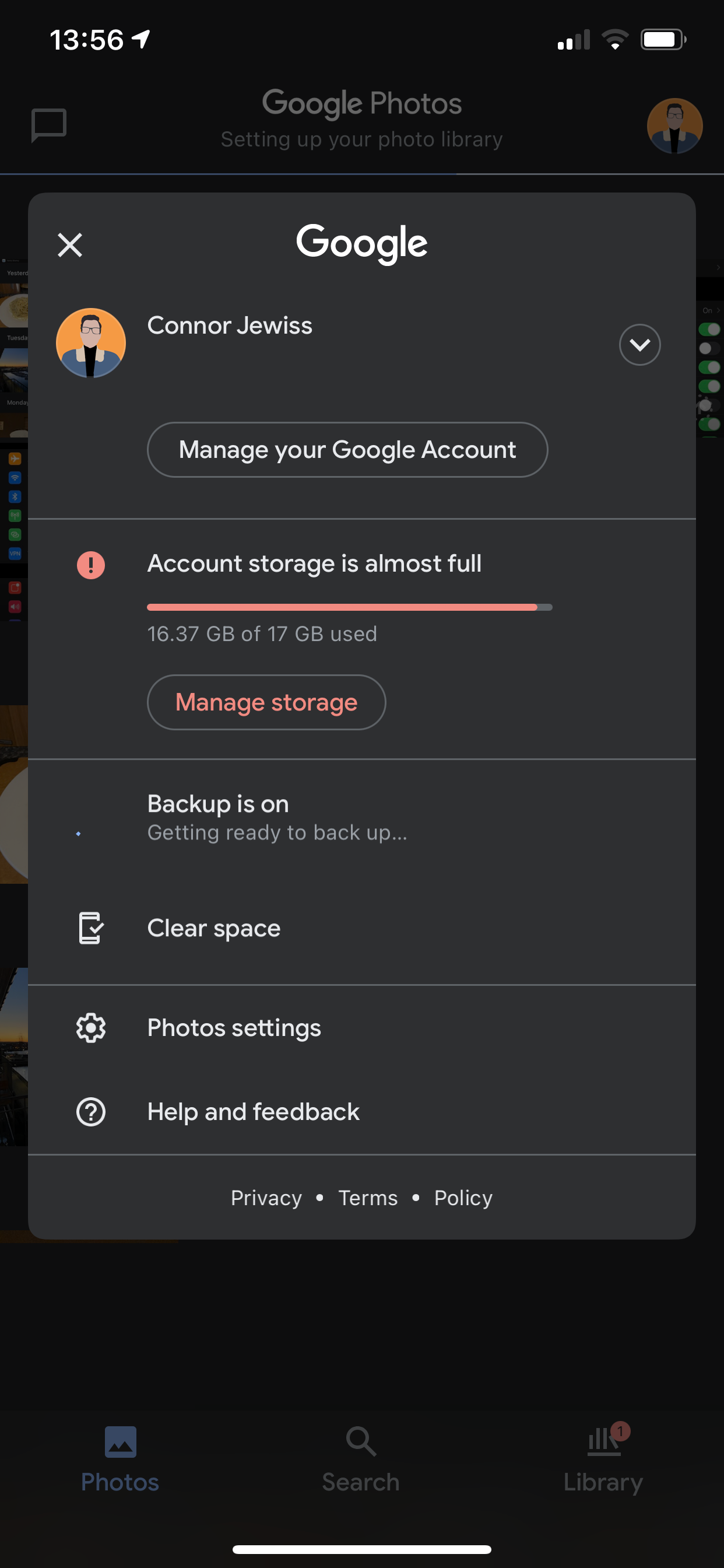The image size is (724, 1568).
Task: Open the Library tab with notification badge
Action: pos(602,1442)
